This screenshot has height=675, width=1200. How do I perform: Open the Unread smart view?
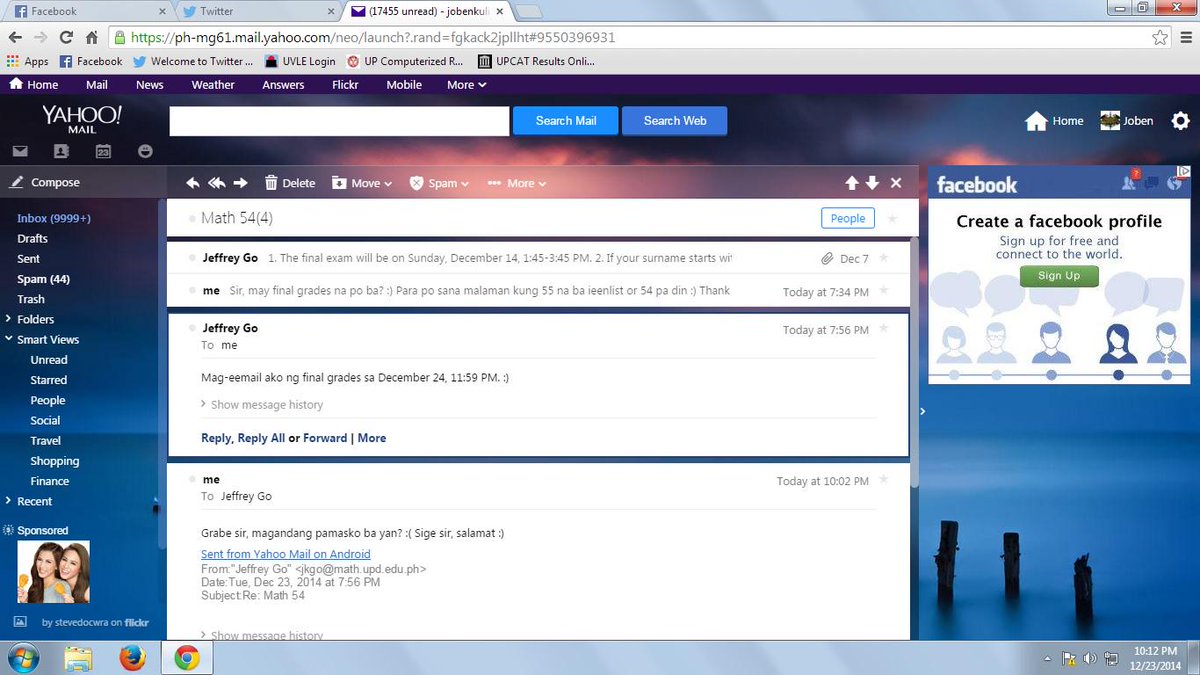[x=49, y=360]
